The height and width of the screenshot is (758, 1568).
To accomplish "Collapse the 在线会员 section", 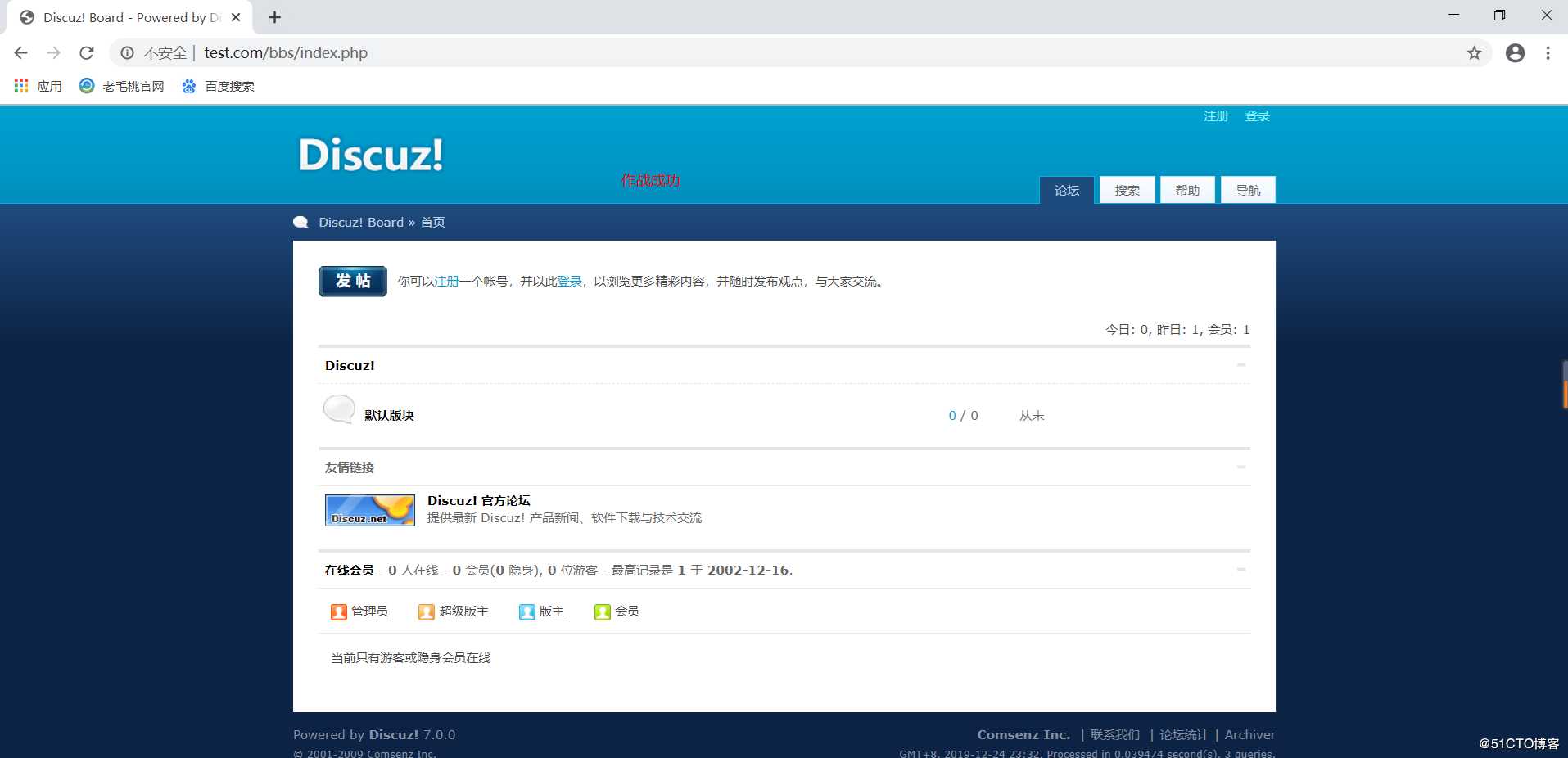I will coord(1241,570).
